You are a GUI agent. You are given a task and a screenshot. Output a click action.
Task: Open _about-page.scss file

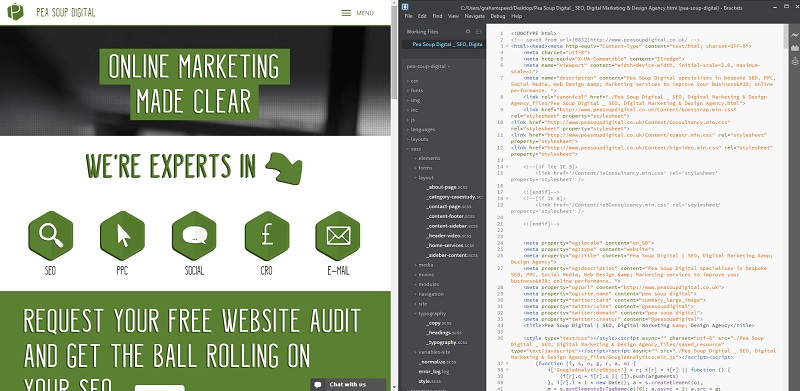(x=446, y=187)
